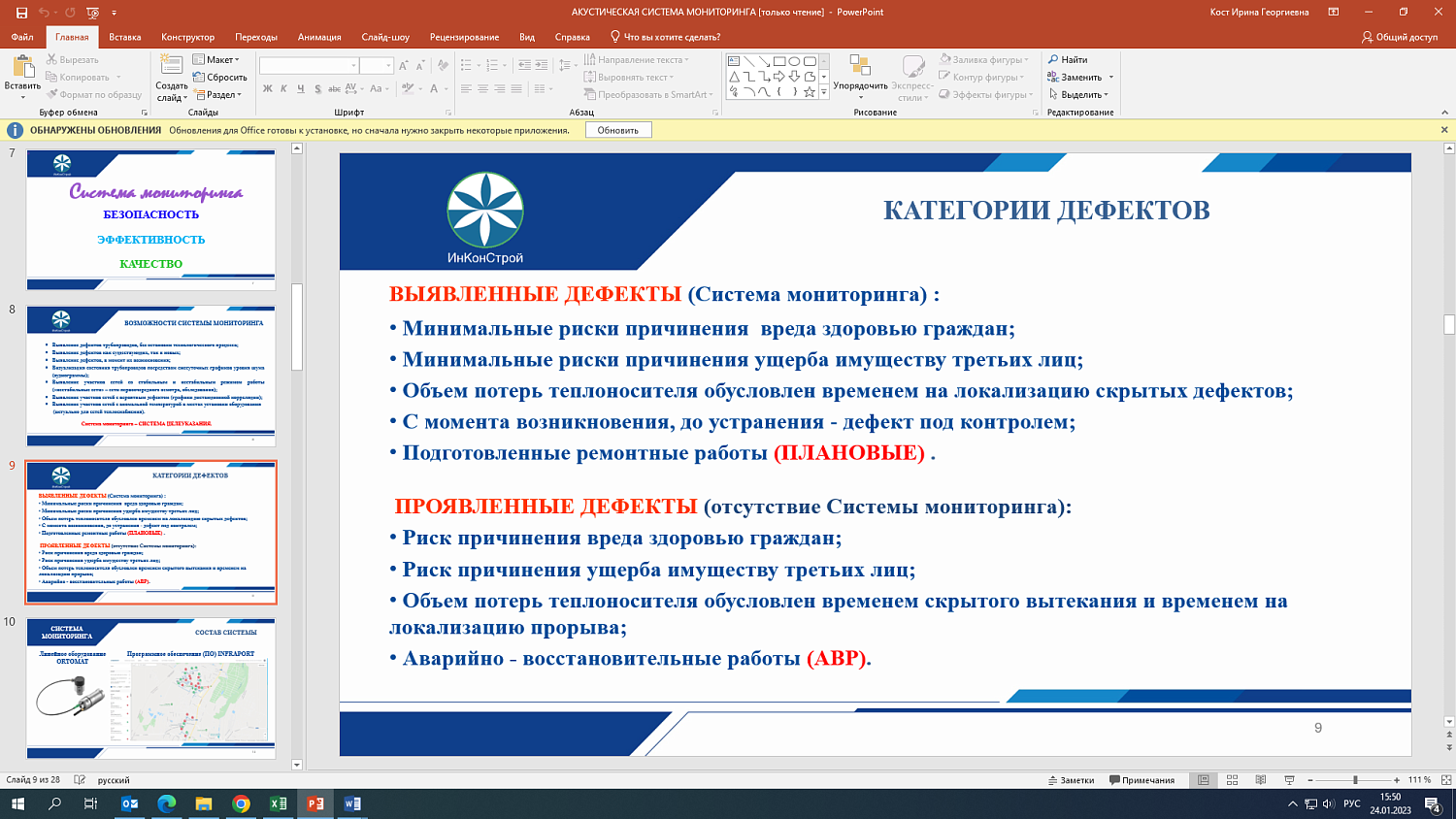The image size is (1456, 819).
Task: Switch to reading view icon
Action: (1261, 780)
